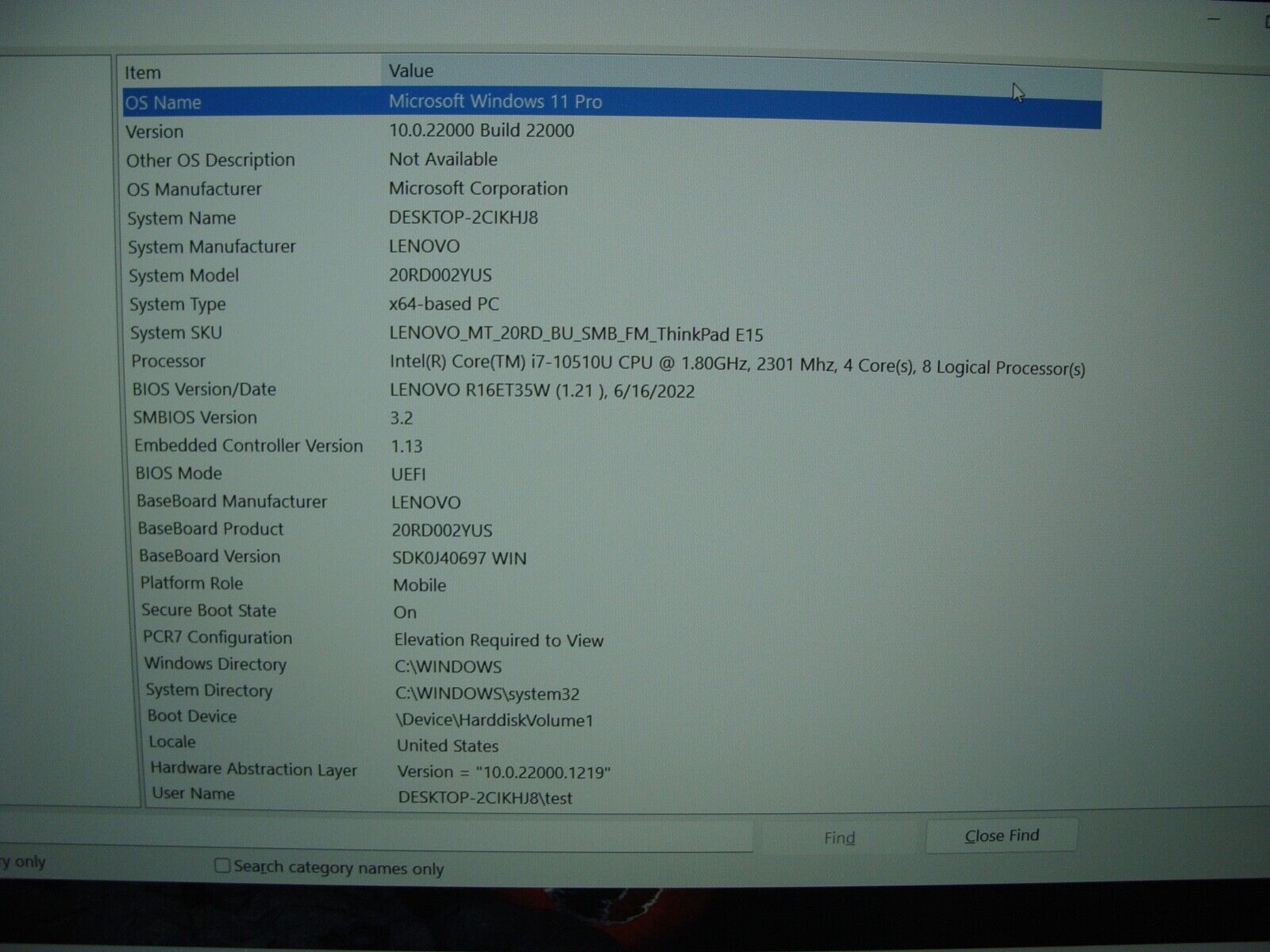The image size is (1270, 952).
Task: Click the Not Available value
Action: (443, 159)
